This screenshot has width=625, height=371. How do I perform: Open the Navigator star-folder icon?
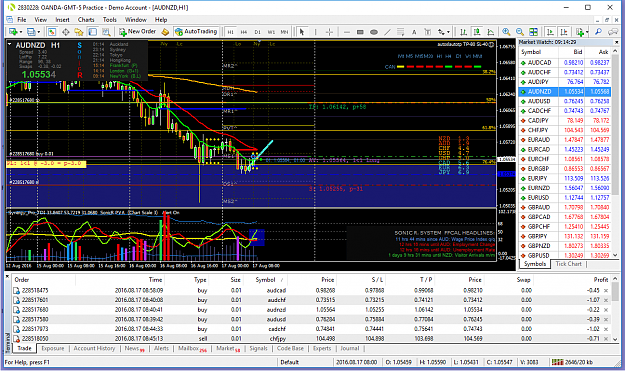[79, 32]
